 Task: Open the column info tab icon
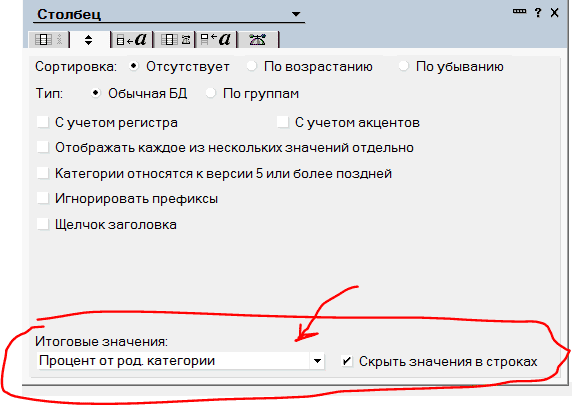[x=48, y=39]
